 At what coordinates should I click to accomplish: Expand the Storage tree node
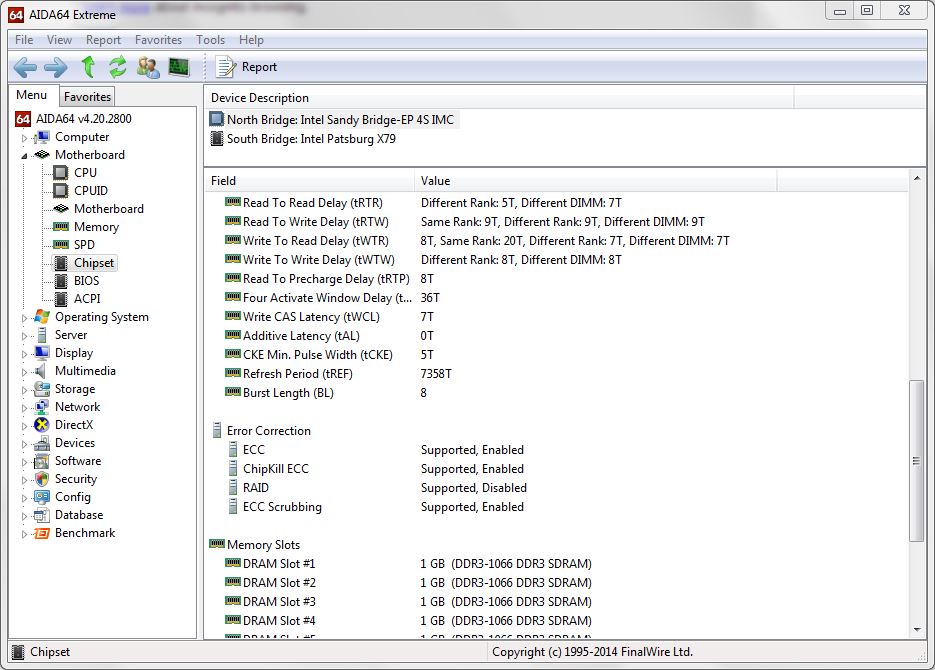coord(24,390)
